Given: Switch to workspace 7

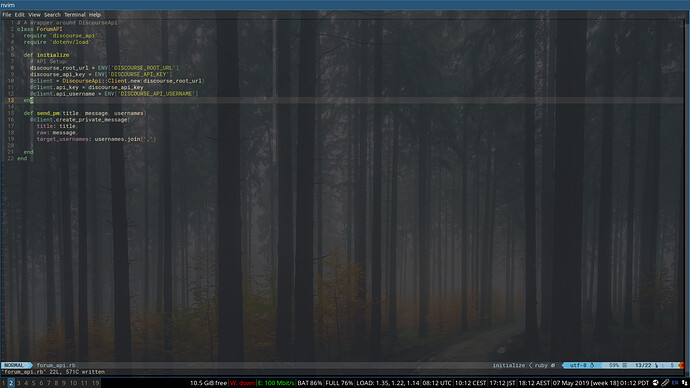Looking at the screenshot, I should (49, 383).
